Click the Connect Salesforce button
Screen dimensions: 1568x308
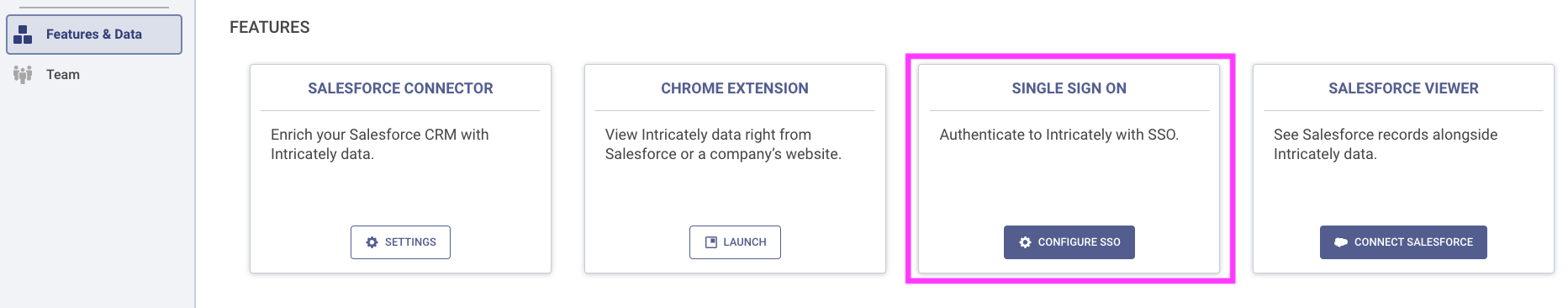coord(1403,242)
